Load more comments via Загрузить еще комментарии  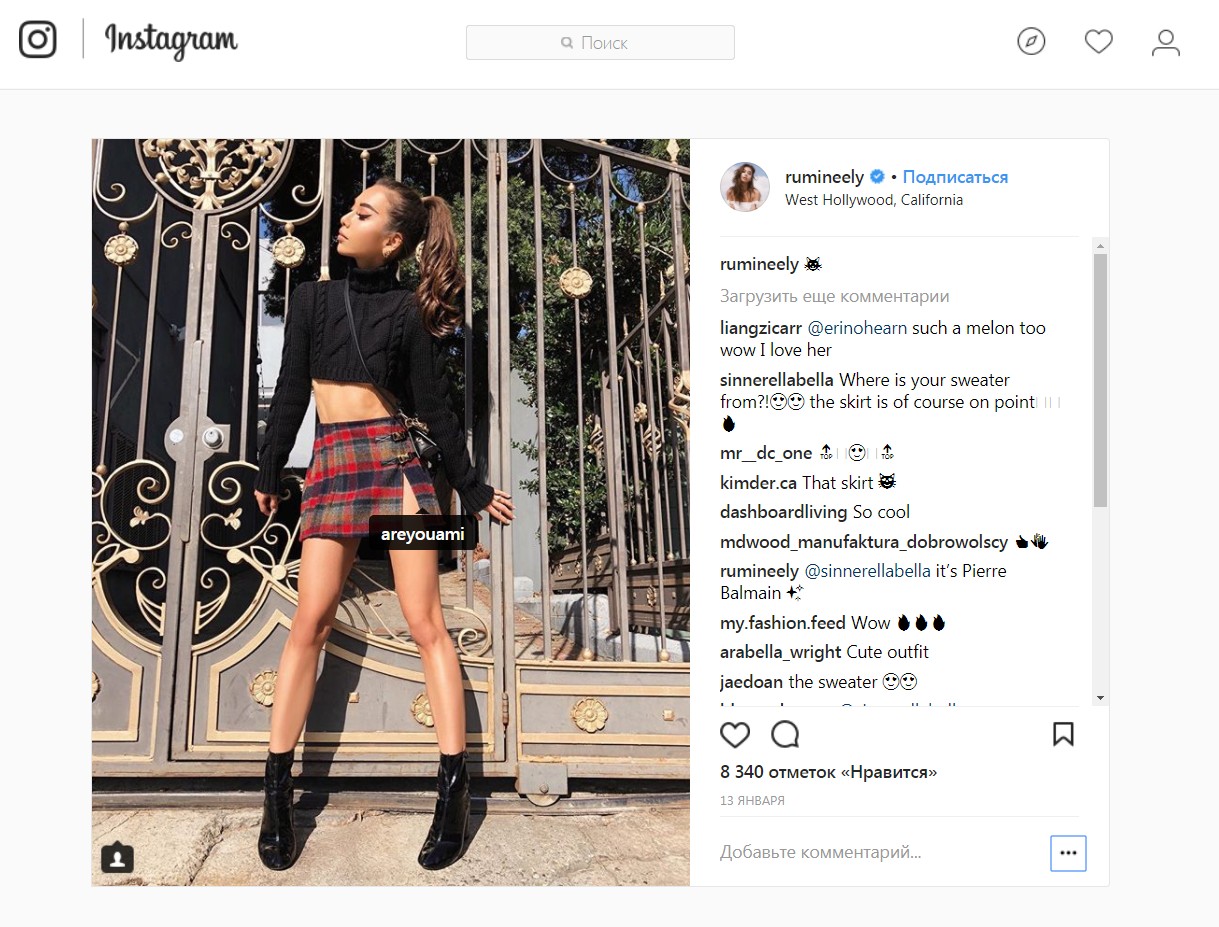click(835, 296)
